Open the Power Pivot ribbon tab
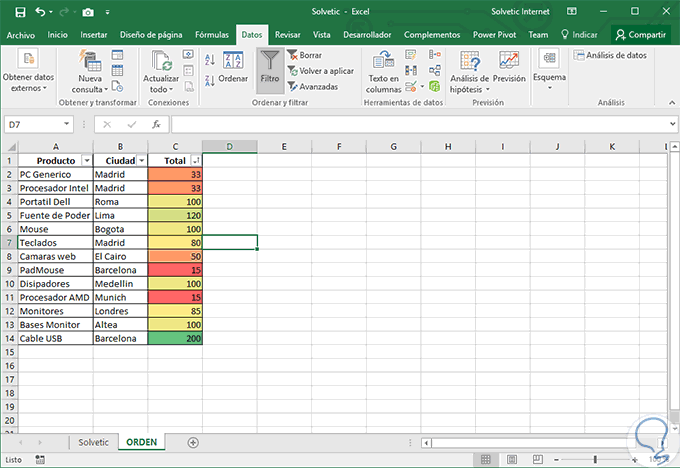The width and height of the screenshot is (680, 468). [494, 35]
